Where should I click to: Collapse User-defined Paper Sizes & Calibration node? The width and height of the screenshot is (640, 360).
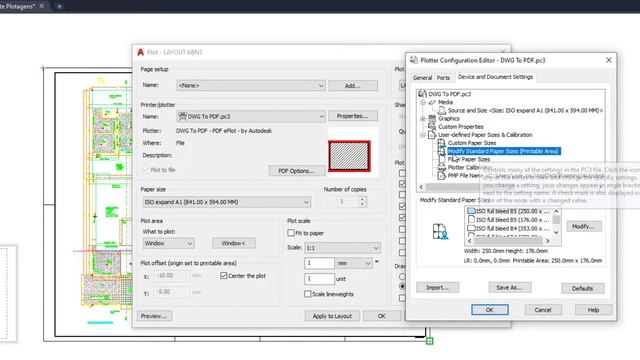click(423, 135)
